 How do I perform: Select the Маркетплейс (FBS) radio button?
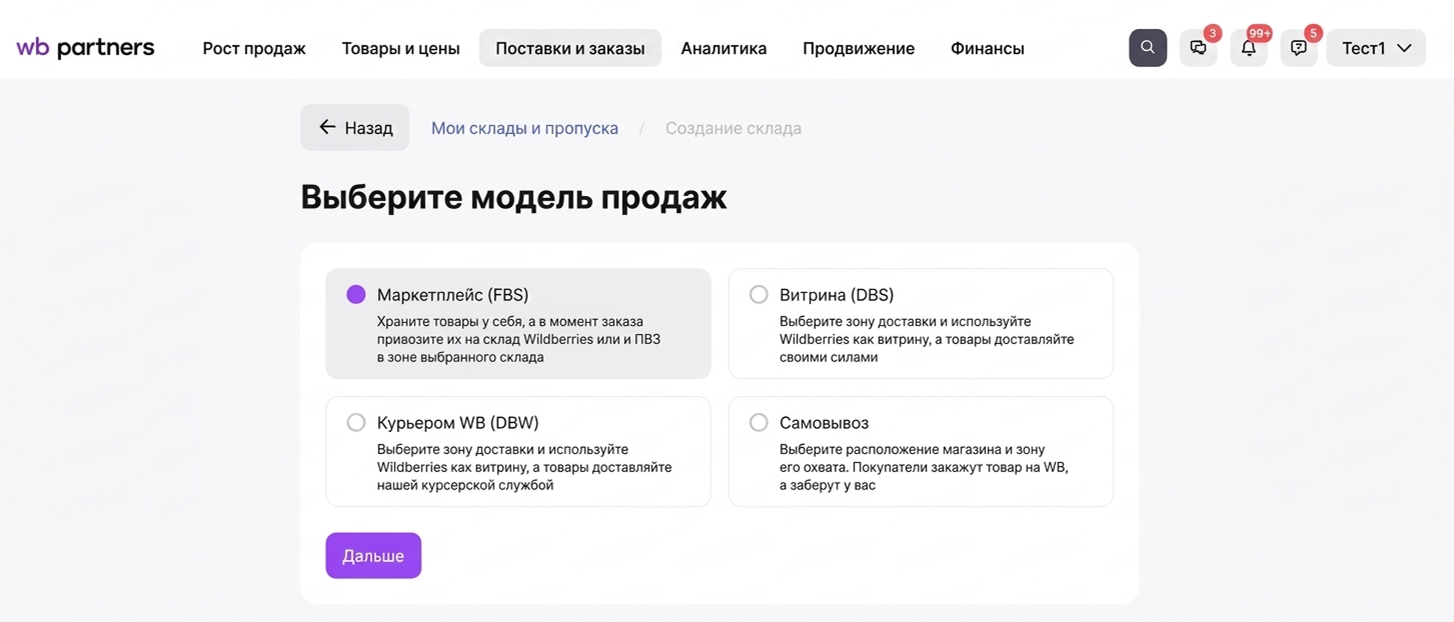pyautogui.click(x=356, y=295)
